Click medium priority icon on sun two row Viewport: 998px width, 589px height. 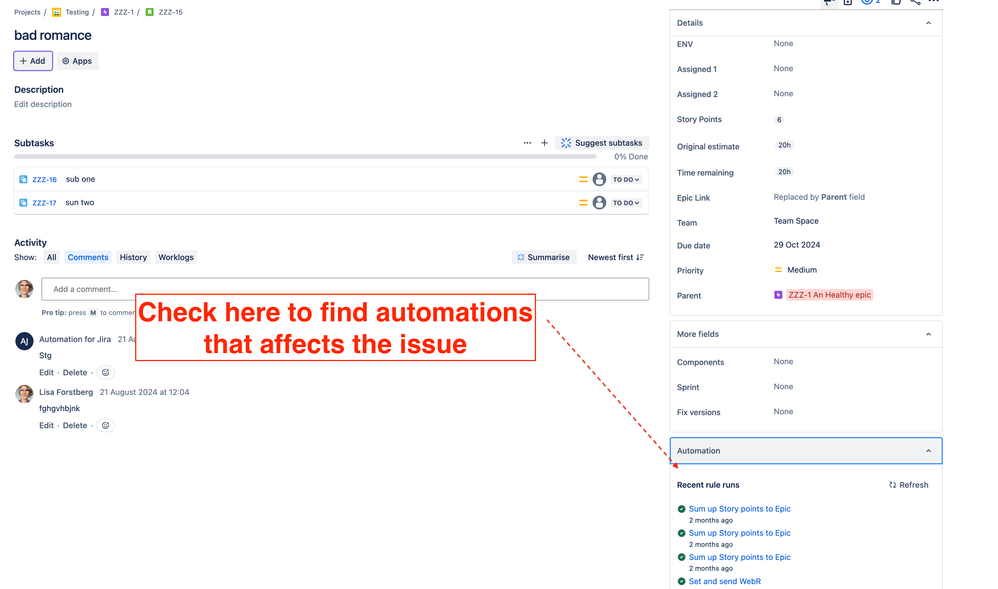click(583, 202)
